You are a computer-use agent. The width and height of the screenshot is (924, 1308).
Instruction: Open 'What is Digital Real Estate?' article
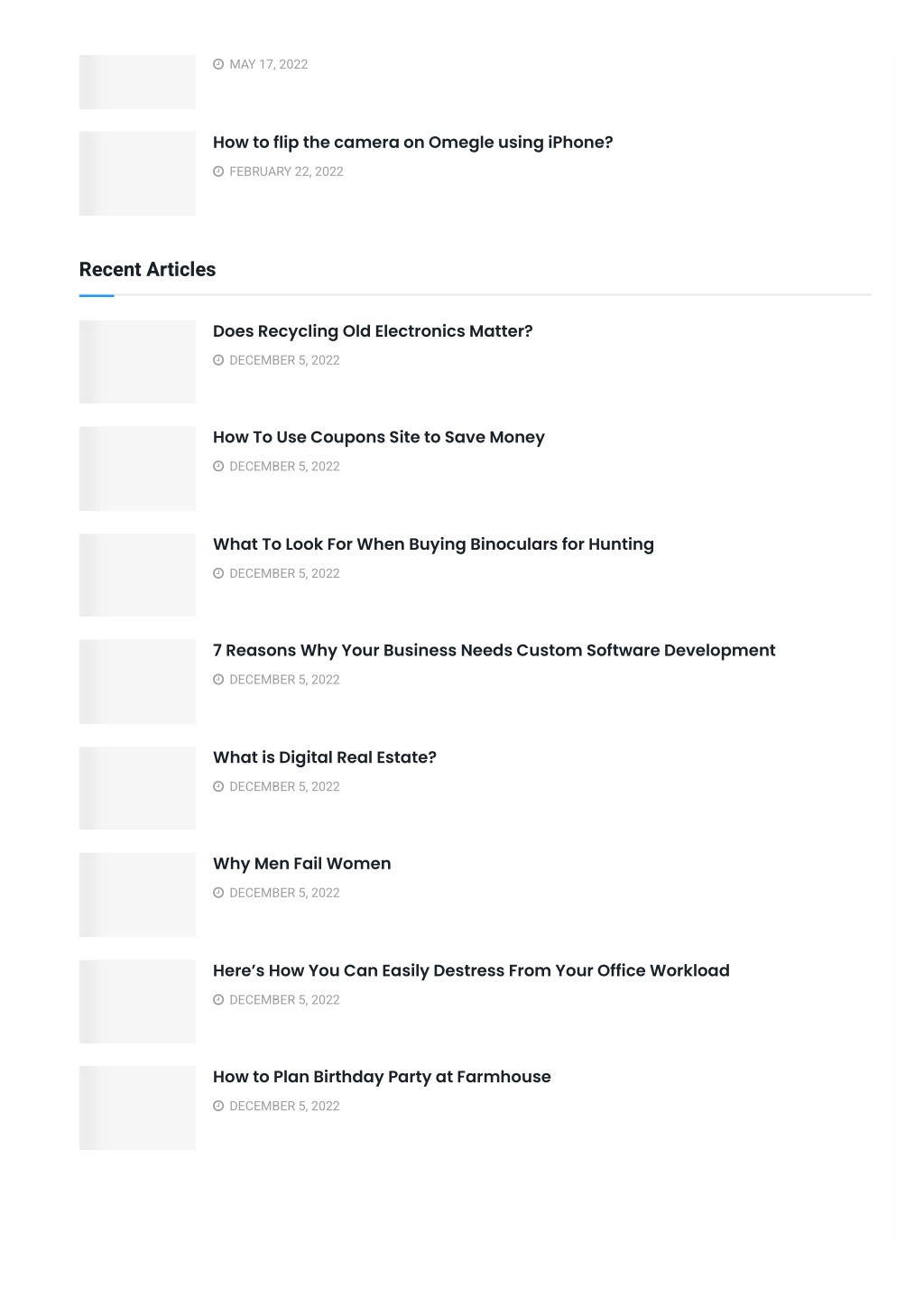point(325,757)
